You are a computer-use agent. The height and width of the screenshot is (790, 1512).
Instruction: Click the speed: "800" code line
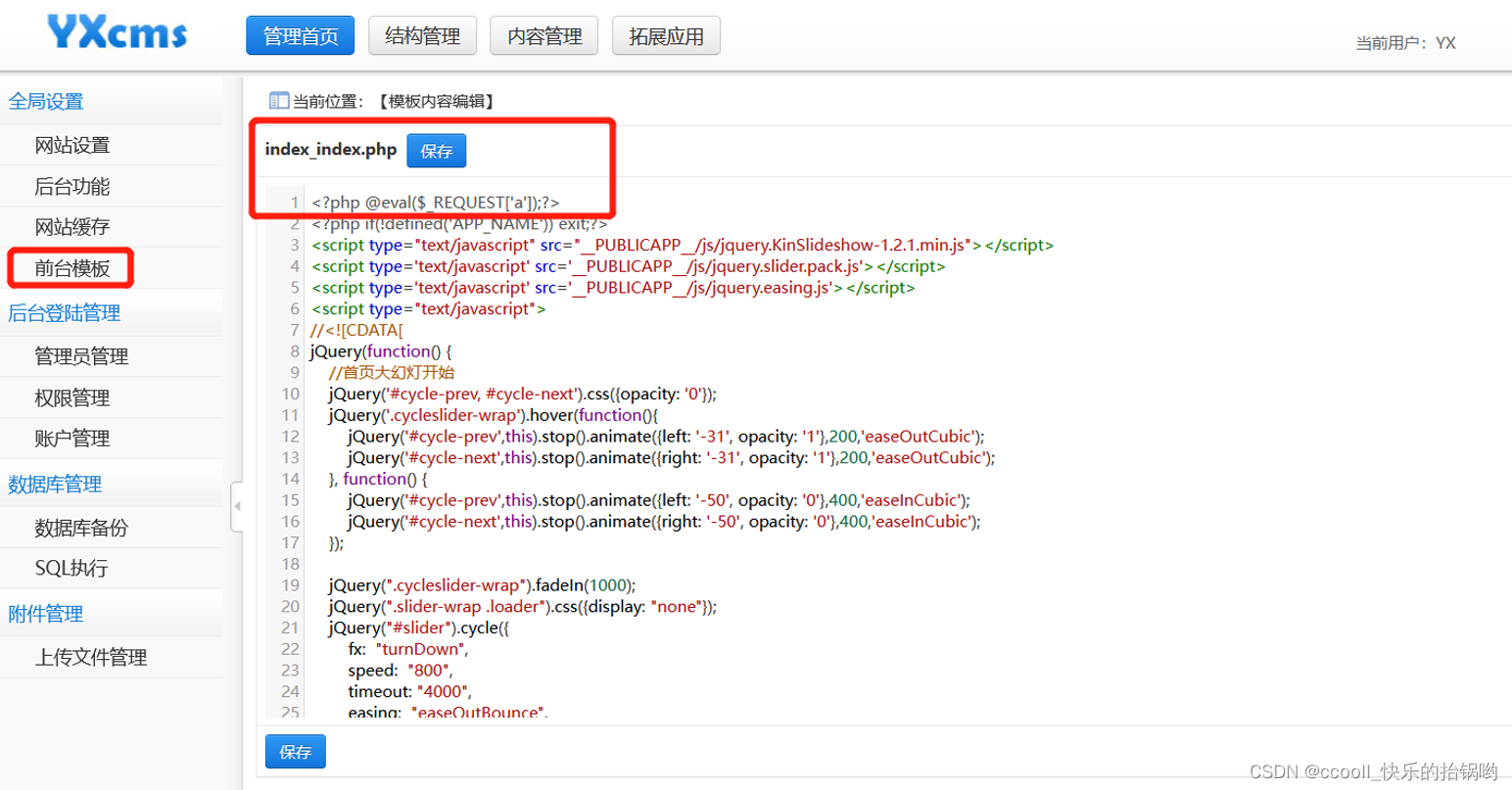[x=401, y=671]
